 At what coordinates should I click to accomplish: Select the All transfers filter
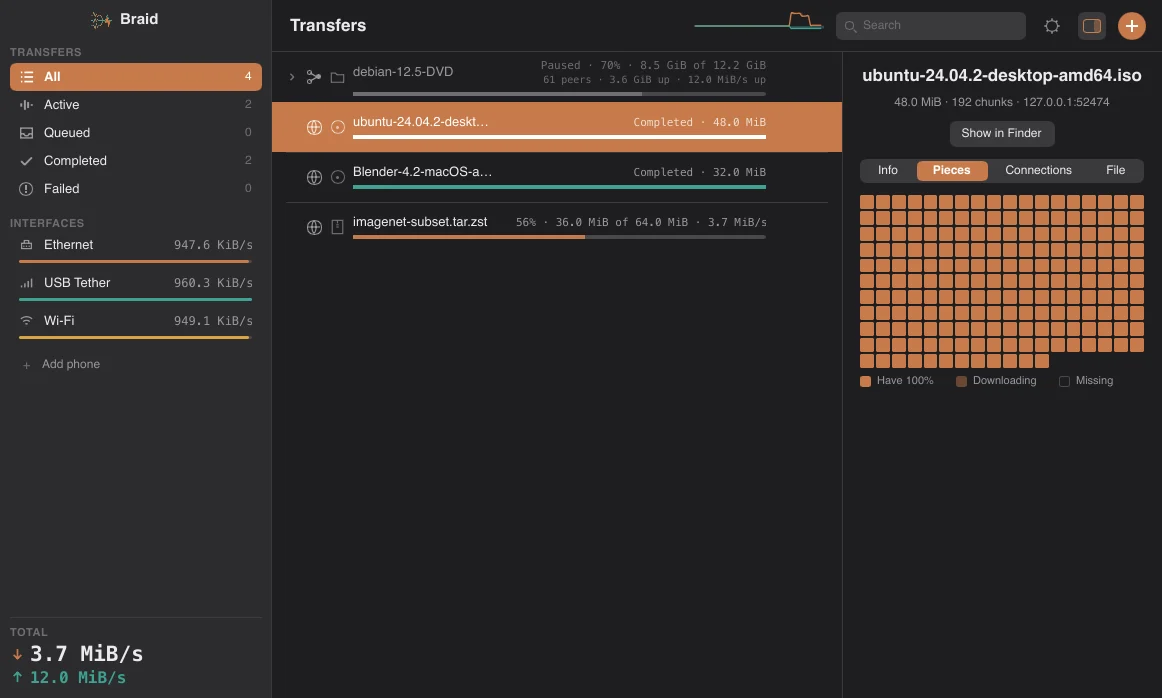[136, 77]
